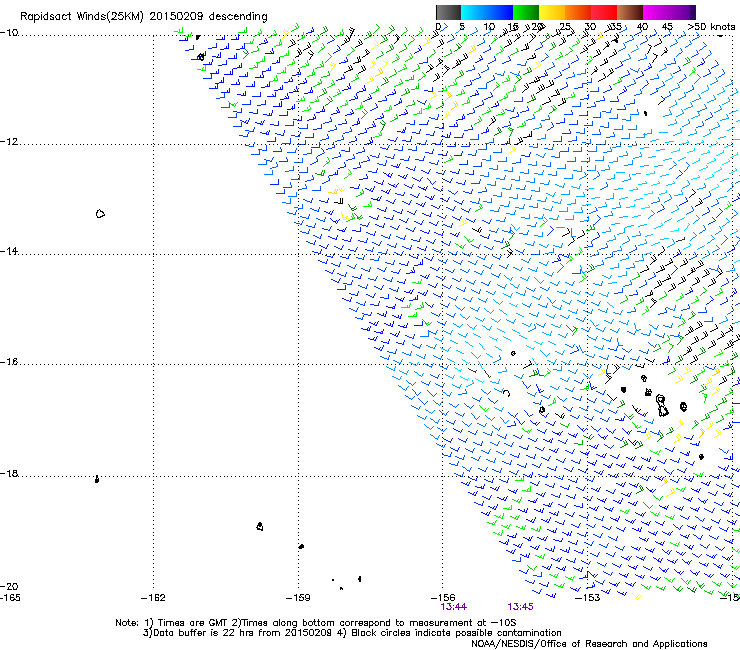740x650 pixels.
Task: Click the latitude label -12
Action: coord(9,141)
